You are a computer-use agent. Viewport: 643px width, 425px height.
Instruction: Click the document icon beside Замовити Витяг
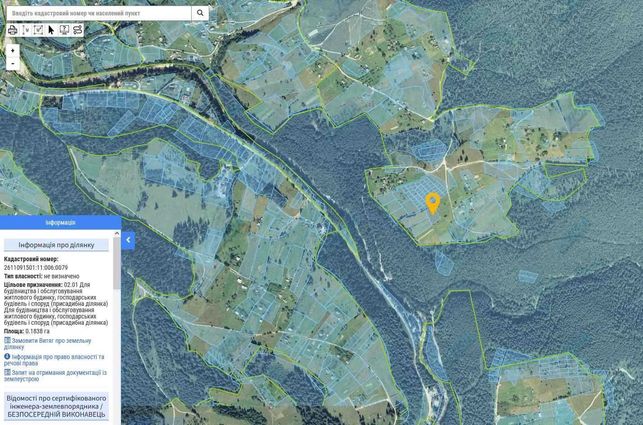point(7,340)
